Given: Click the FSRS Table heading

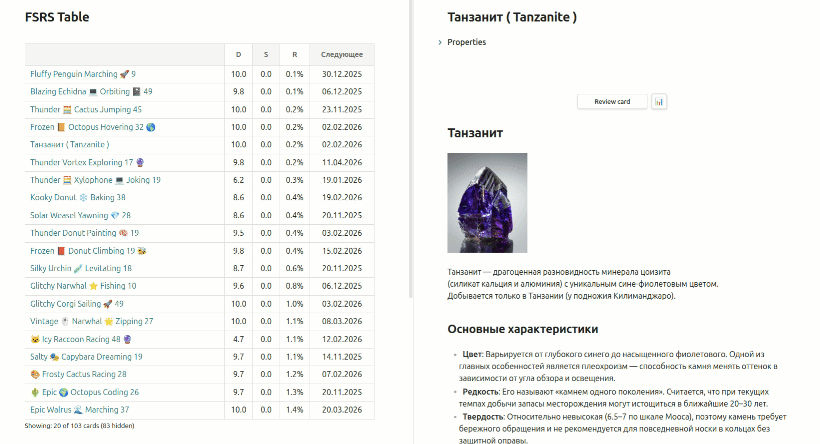Looking at the screenshot, I should pos(57,17).
